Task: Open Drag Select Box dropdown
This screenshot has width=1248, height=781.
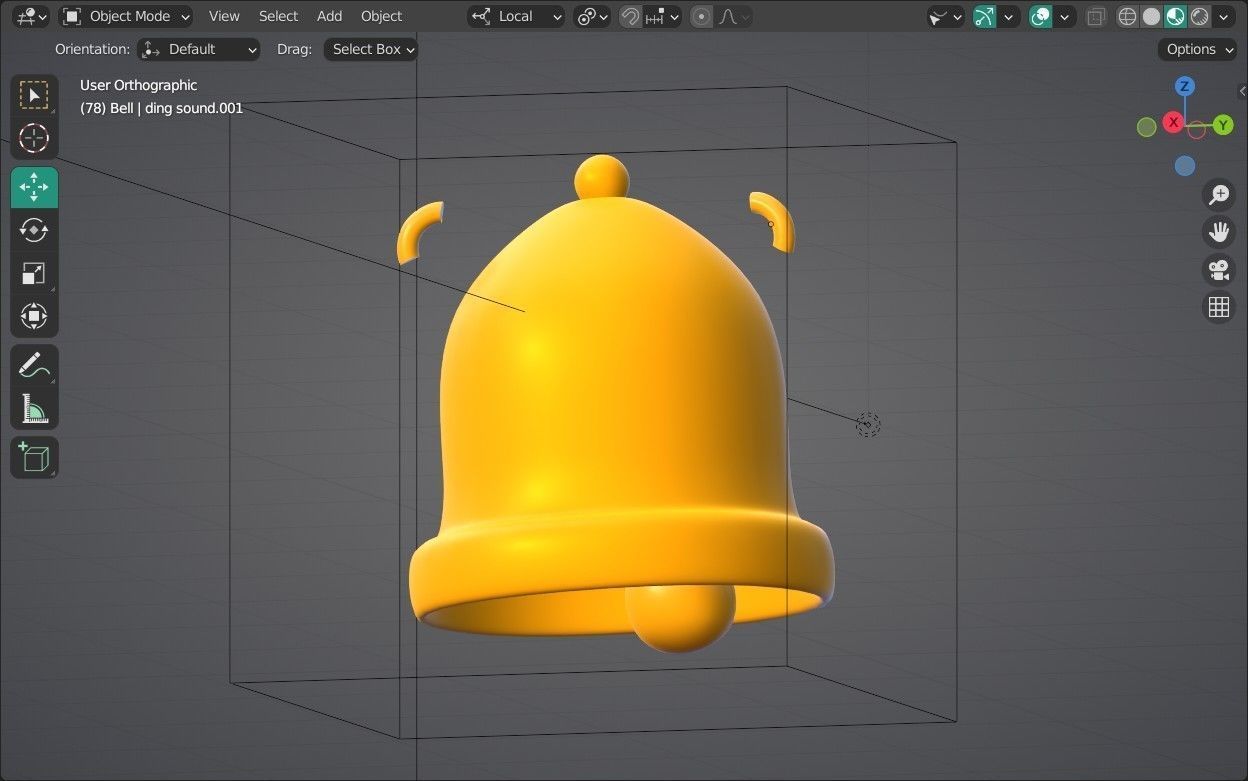Action: [x=371, y=49]
